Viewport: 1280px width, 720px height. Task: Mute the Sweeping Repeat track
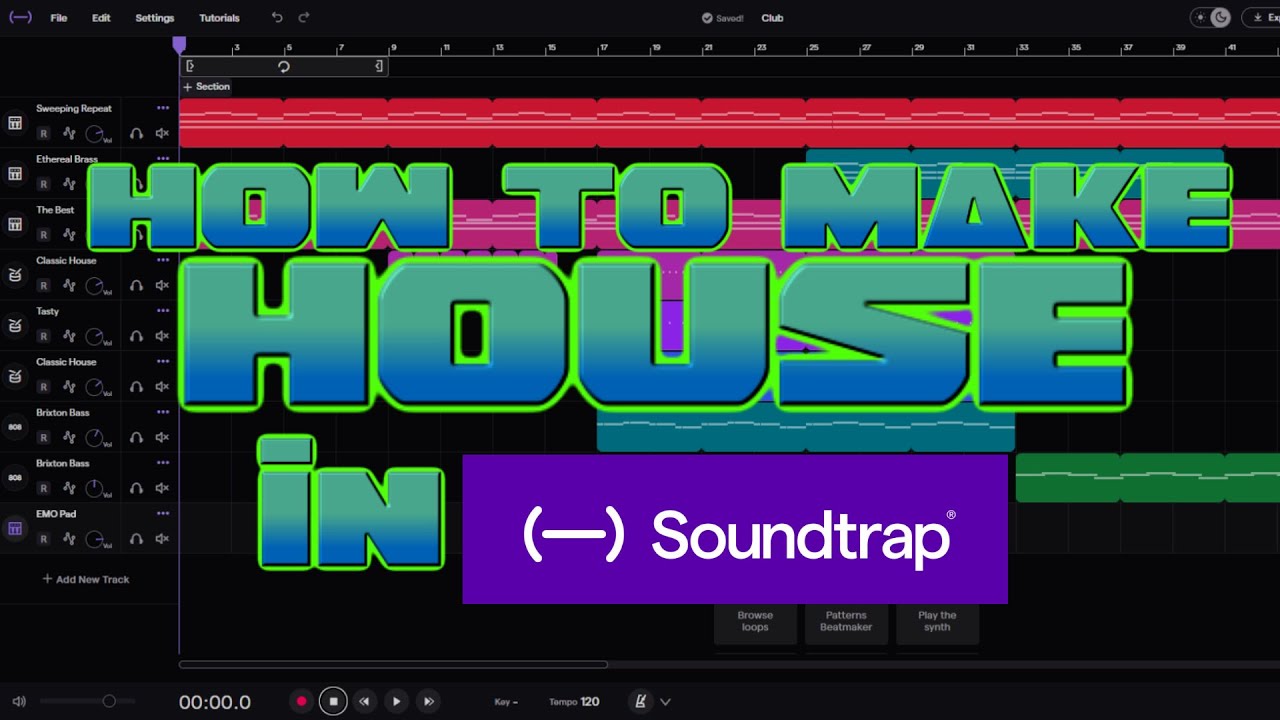[162, 133]
